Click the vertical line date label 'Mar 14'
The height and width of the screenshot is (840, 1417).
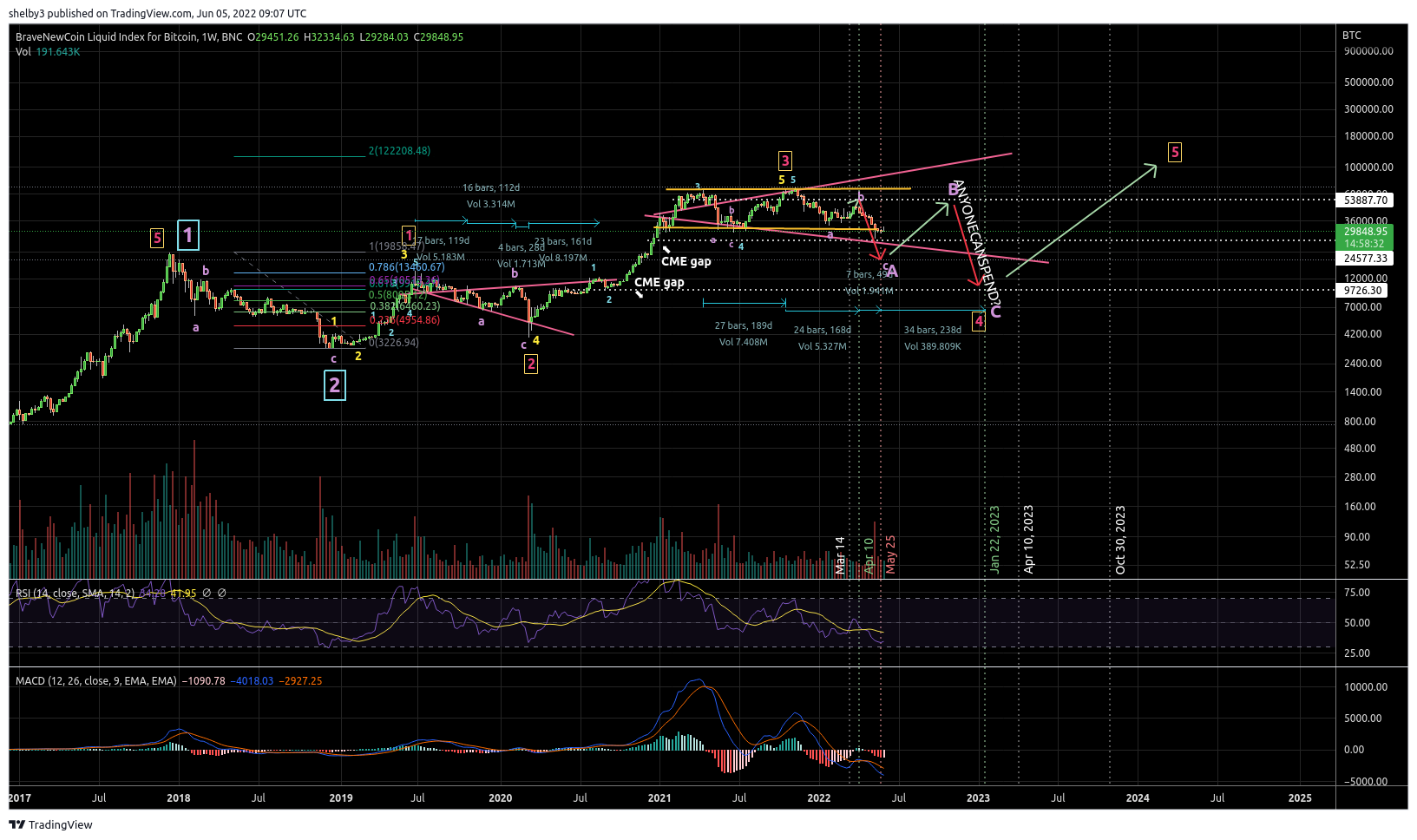pyautogui.click(x=840, y=555)
